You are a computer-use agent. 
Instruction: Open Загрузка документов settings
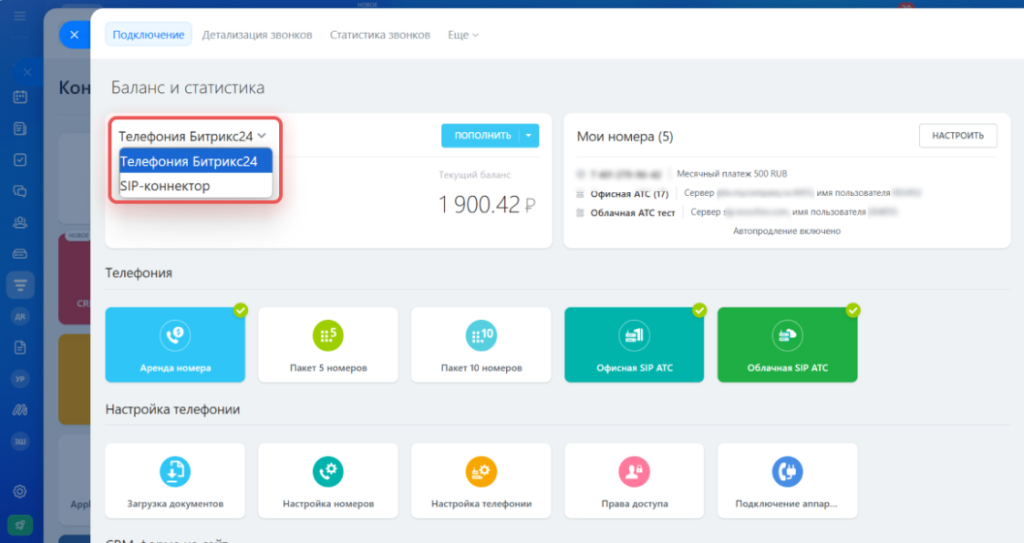(175, 471)
